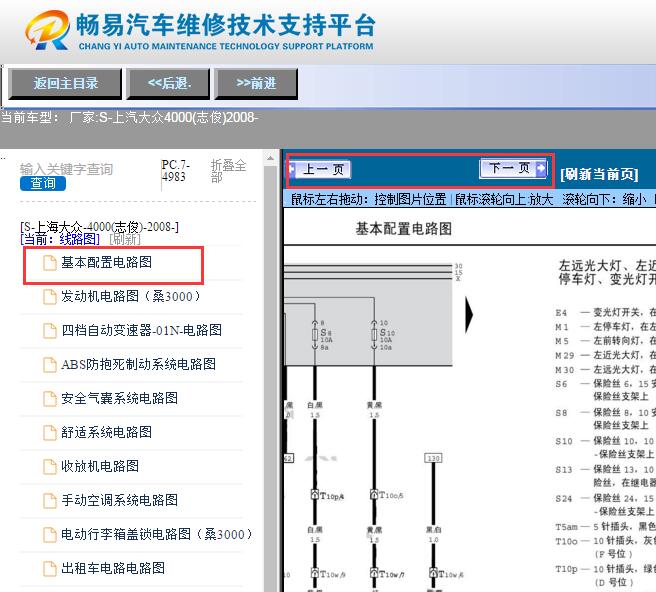This screenshot has width=656, height=592.
Task: Open 安全气囊系统电路图 item
Action: [x=119, y=398]
